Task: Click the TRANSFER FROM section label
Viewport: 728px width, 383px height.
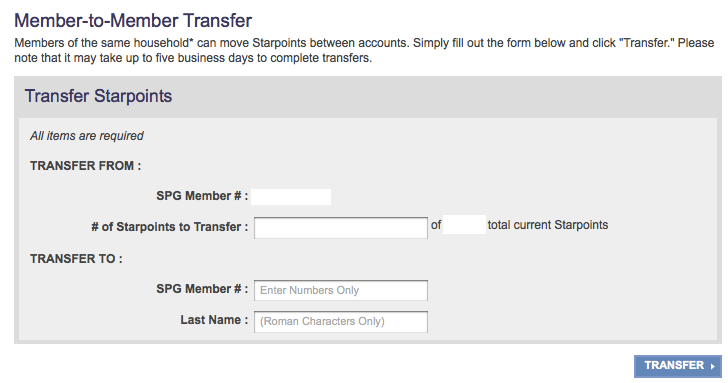Action: point(85,166)
